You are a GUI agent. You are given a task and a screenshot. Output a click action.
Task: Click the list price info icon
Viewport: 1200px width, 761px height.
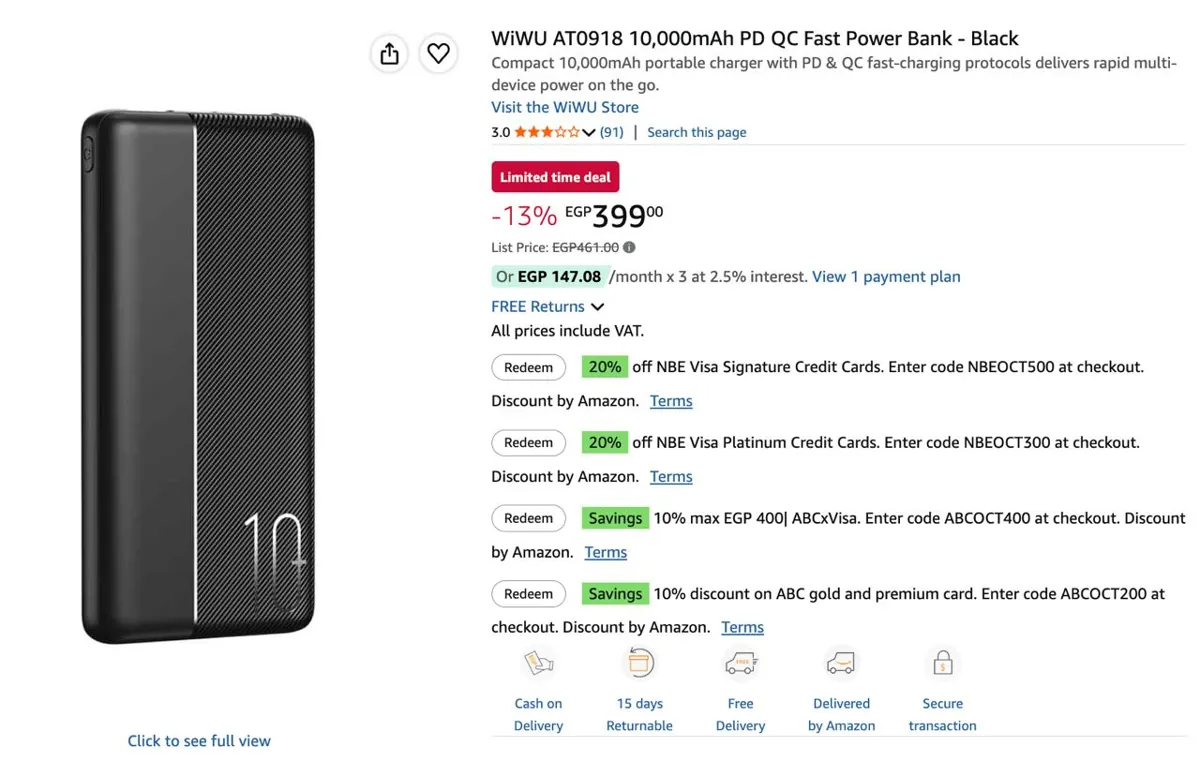tap(629, 247)
